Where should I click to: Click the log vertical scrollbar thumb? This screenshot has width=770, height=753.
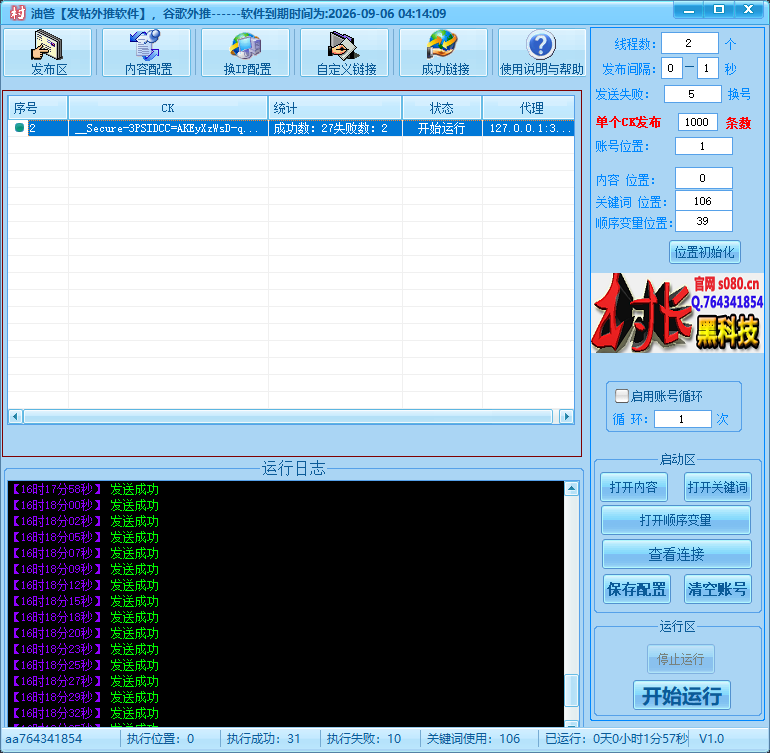571,690
